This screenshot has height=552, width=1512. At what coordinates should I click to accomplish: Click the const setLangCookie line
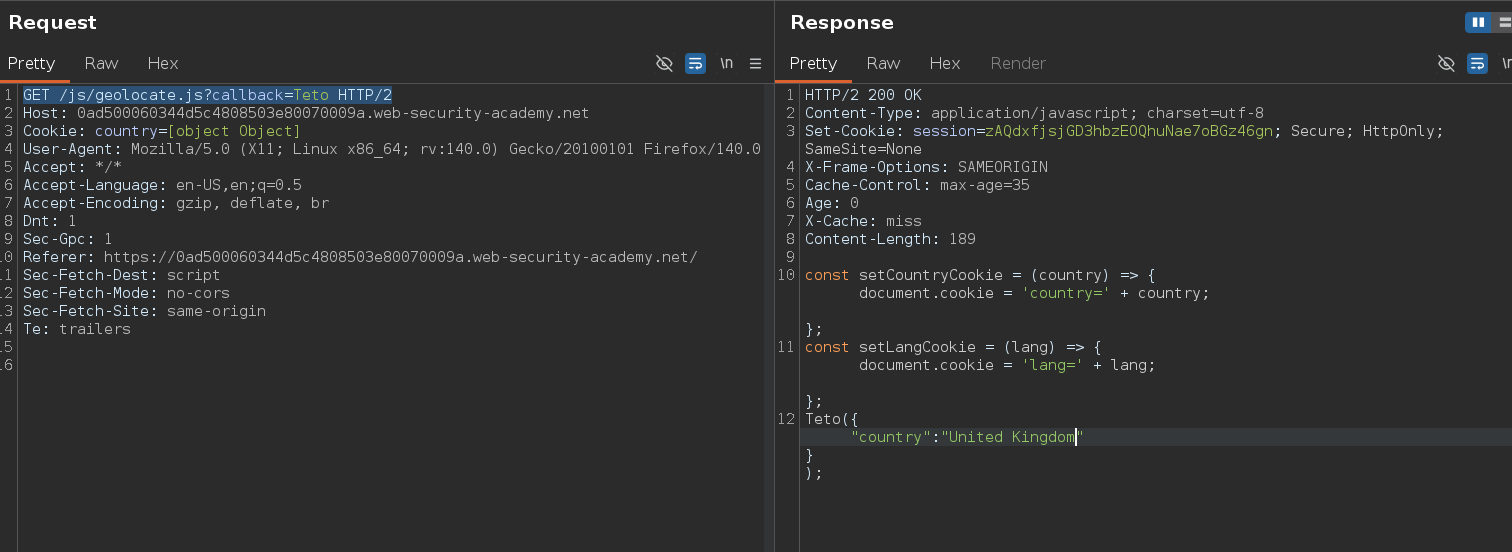point(953,347)
